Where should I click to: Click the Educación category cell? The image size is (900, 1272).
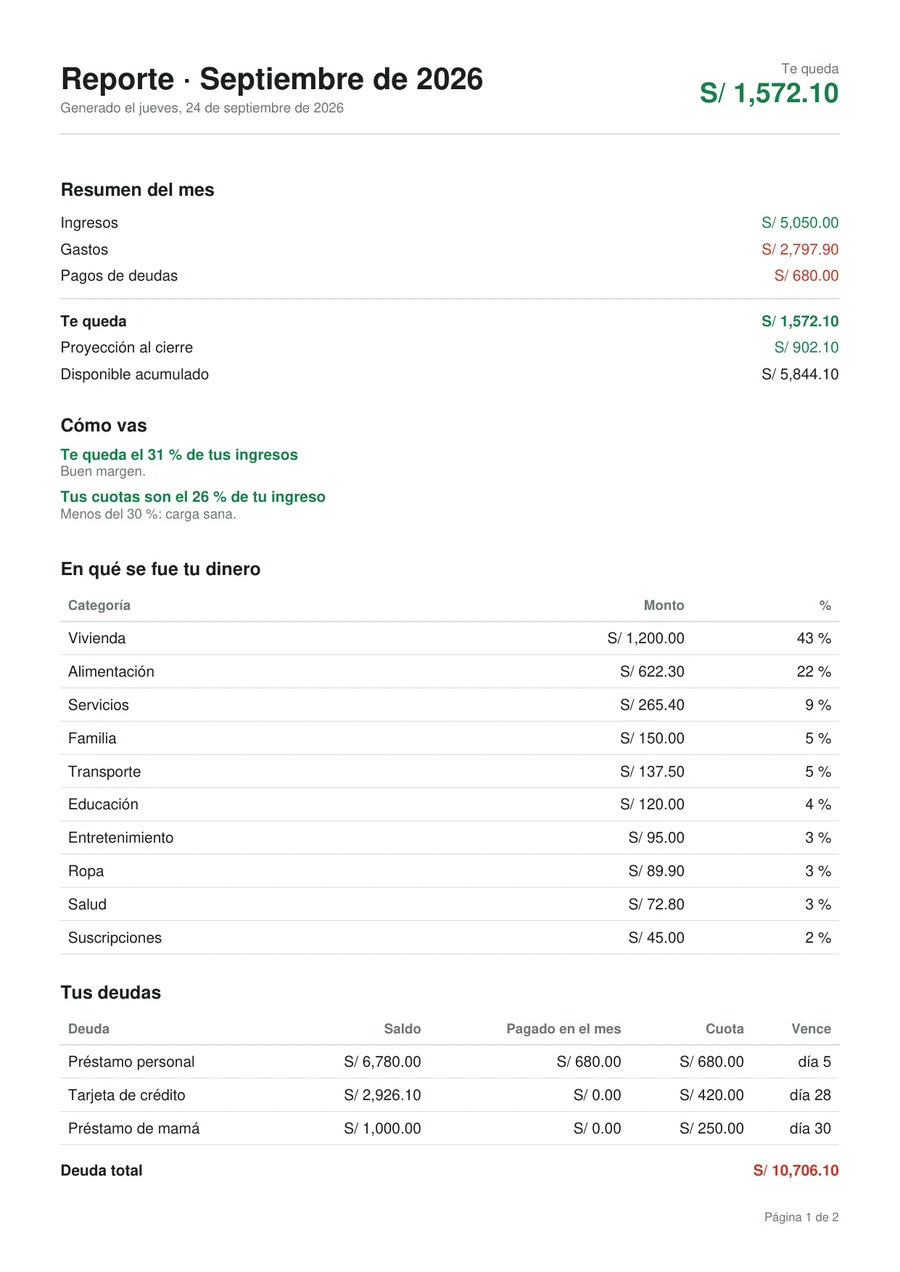point(103,805)
